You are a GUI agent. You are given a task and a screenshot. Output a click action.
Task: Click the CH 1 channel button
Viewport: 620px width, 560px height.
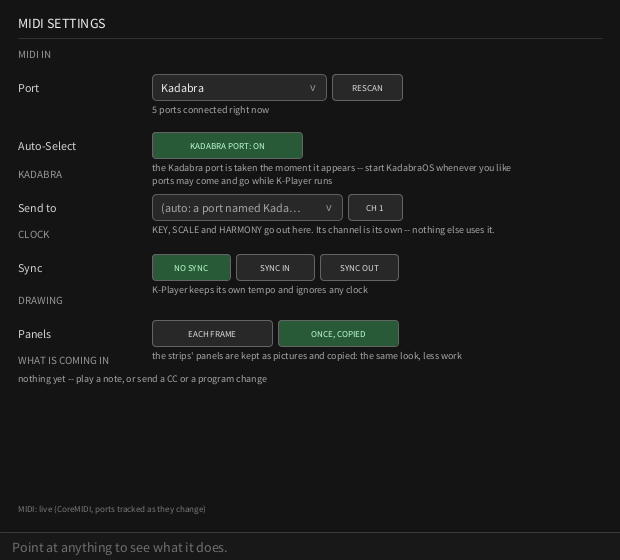(x=375, y=208)
